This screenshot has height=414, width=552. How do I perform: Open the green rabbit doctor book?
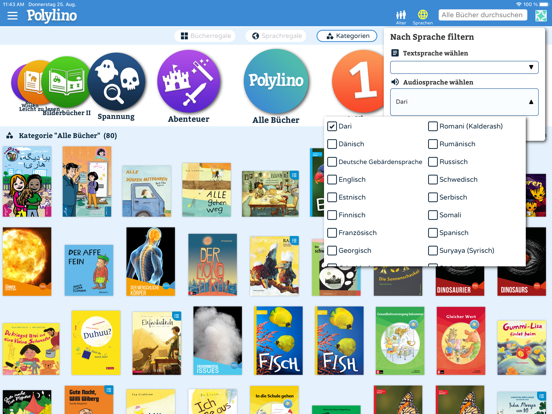pyautogui.click(x=400, y=340)
